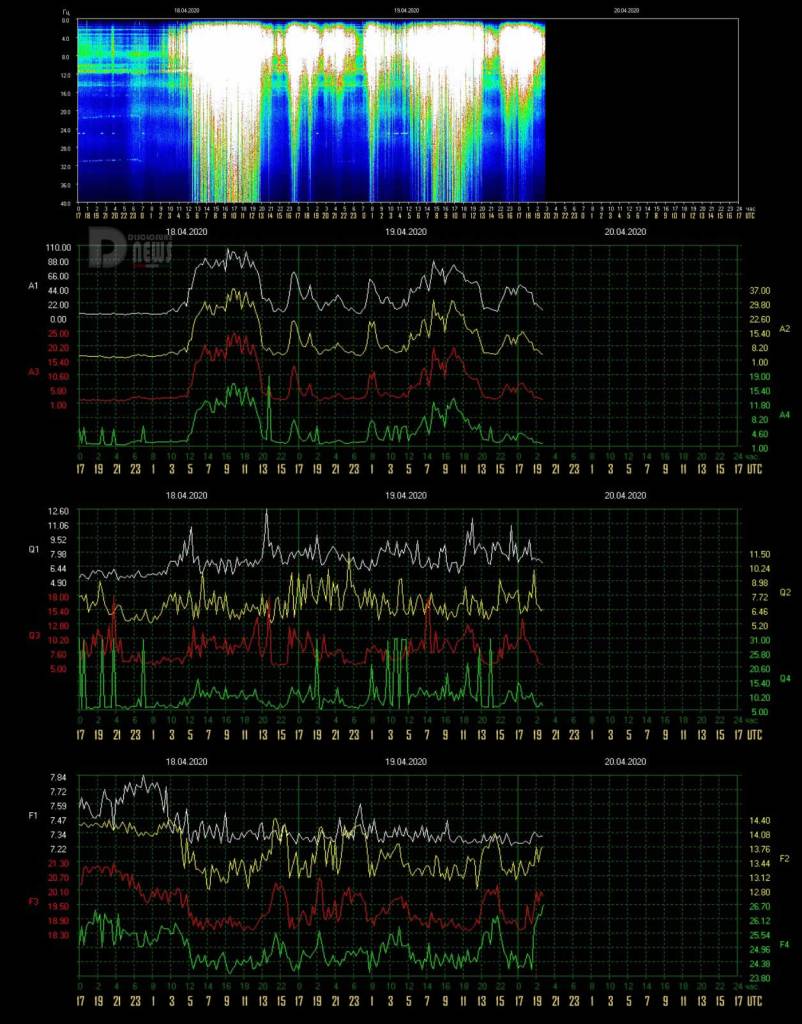802x1024 pixels.
Task: Click the F1 frequency axis label
Action: tap(33, 816)
